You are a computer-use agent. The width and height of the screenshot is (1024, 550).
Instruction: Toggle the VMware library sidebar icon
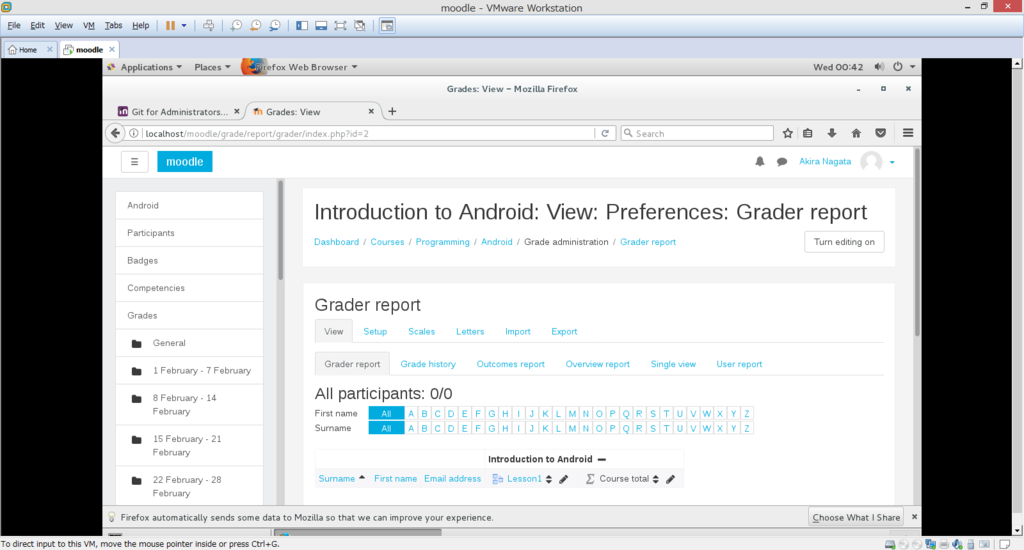[x=302, y=25]
